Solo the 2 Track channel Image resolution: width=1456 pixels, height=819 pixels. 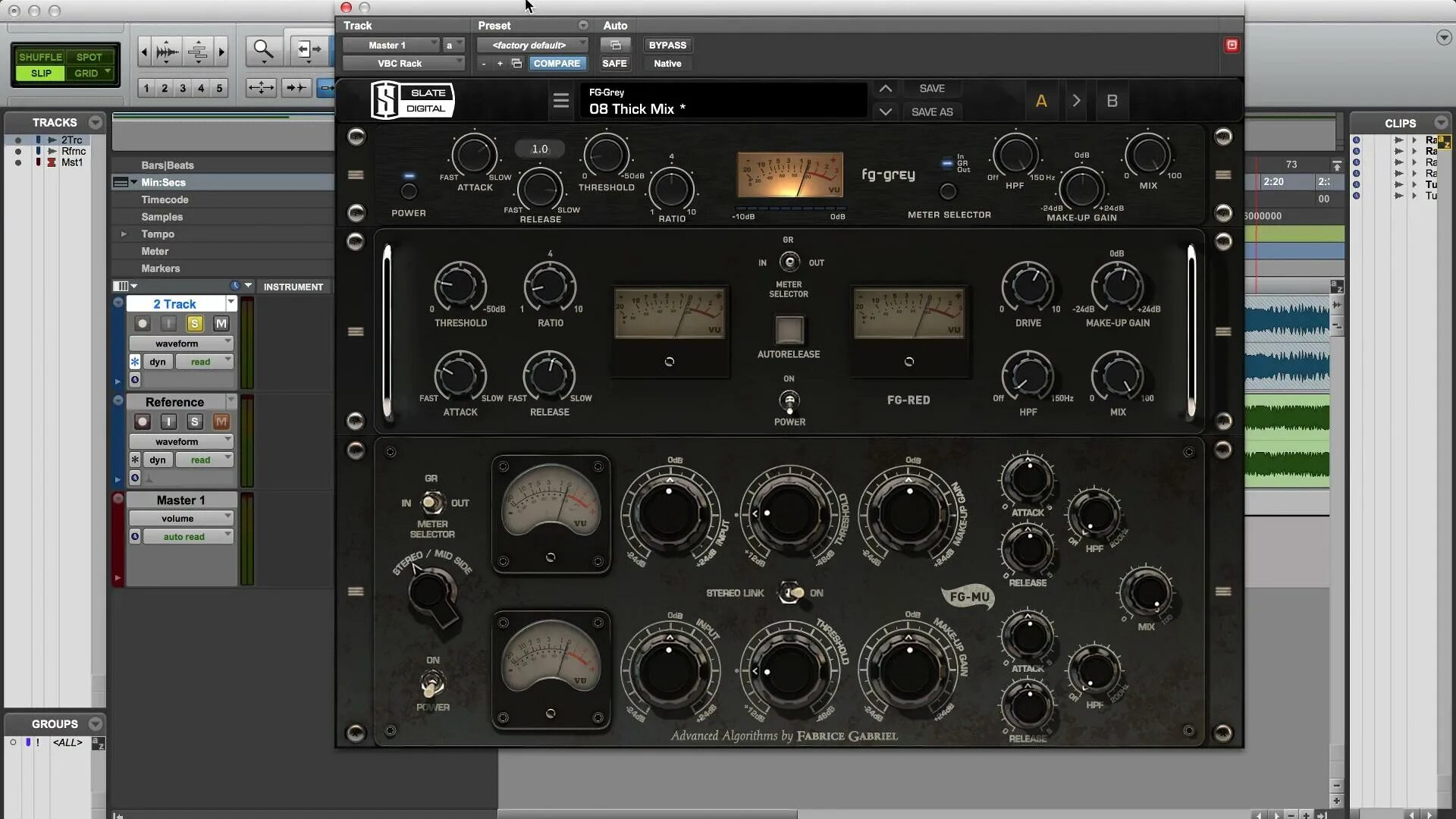pyautogui.click(x=195, y=324)
